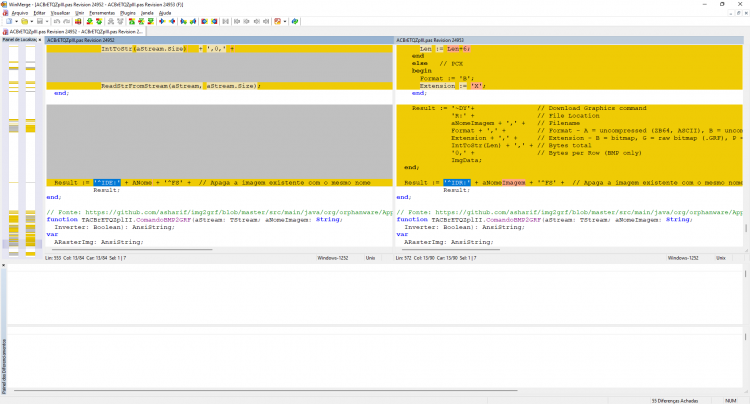Expand the New document dropdown arrow

click(x=16, y=22)
